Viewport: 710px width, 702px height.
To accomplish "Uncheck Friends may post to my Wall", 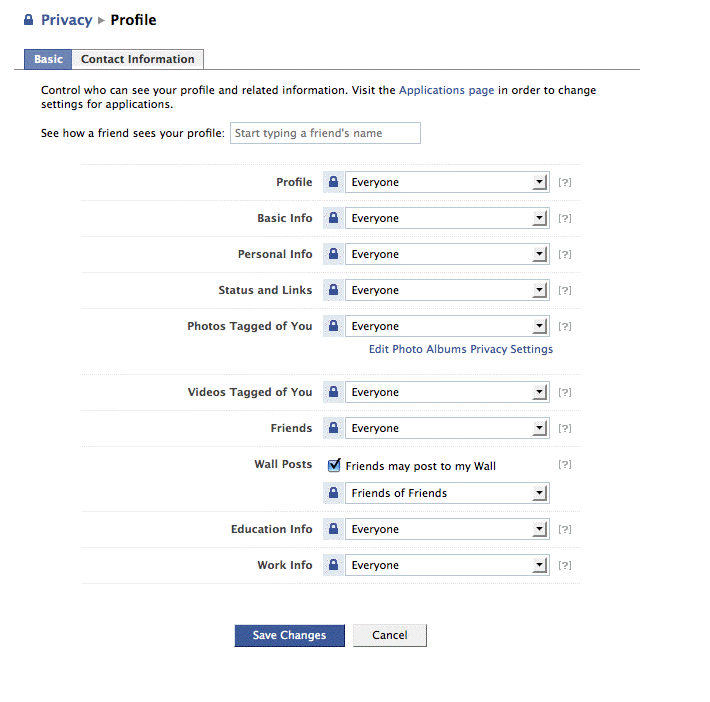I will coord(335,466).
